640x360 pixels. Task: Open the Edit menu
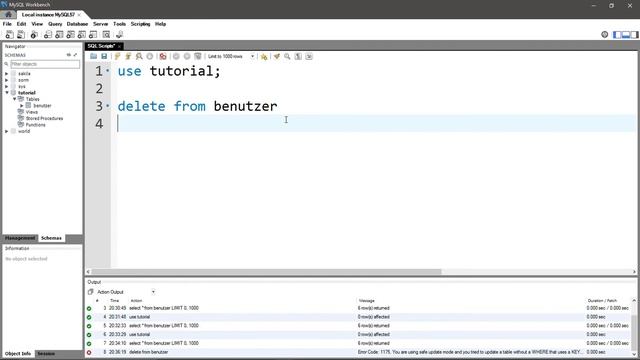(21, 24)
